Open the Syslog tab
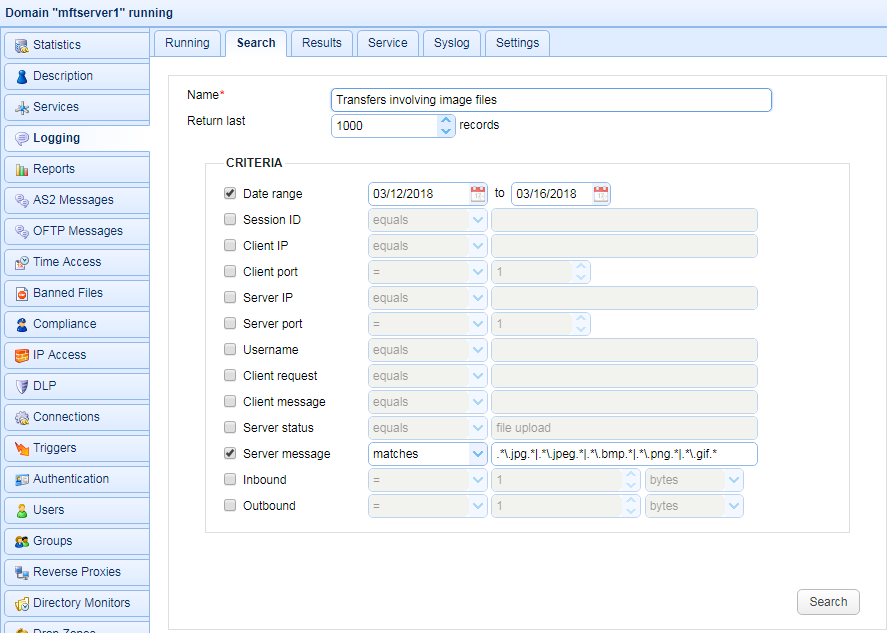Image resolution: width=887 pixels, height=633 pixels. (451, 43)
